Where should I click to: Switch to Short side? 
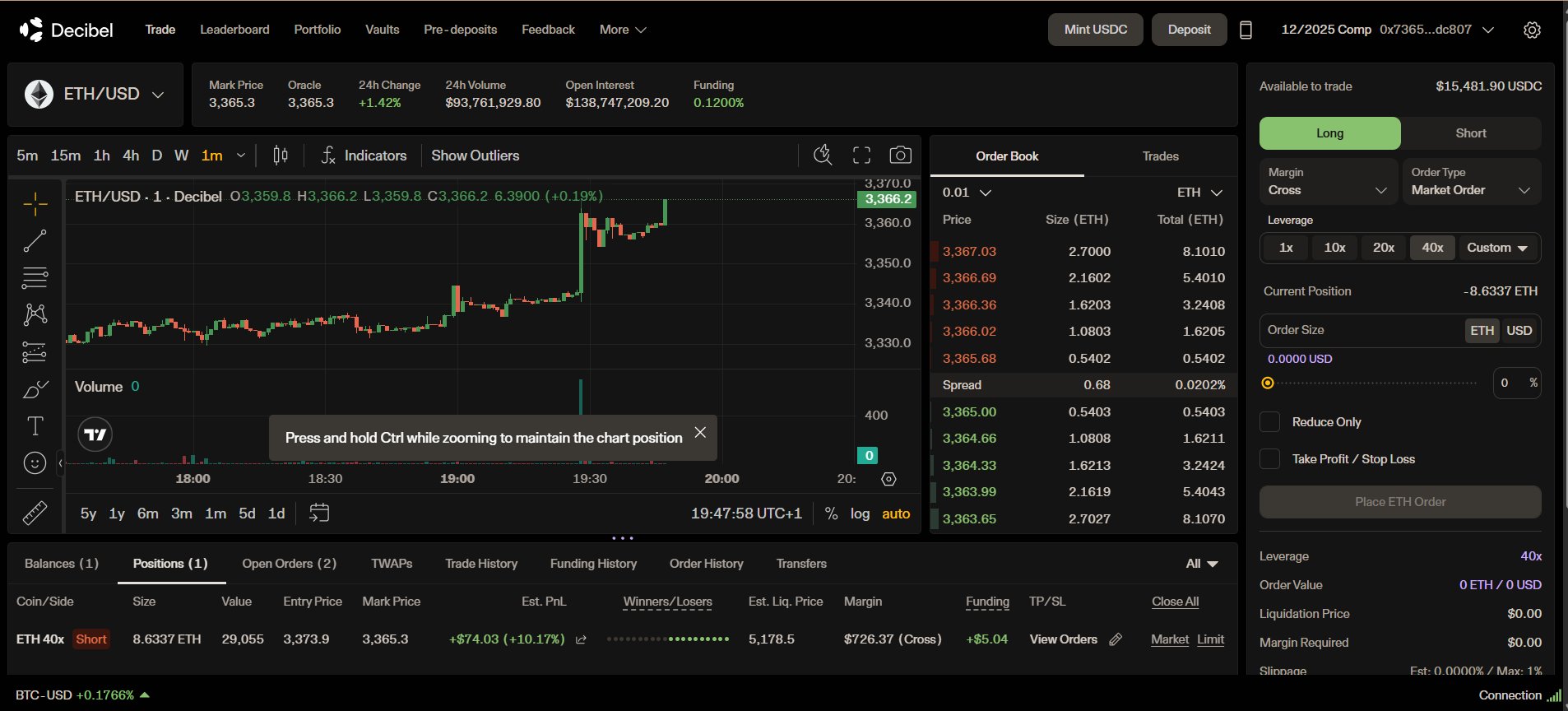(x=1471, y=133)
